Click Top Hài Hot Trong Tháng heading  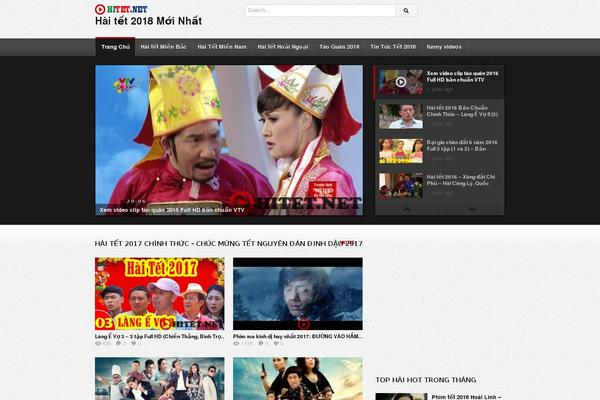426,380
